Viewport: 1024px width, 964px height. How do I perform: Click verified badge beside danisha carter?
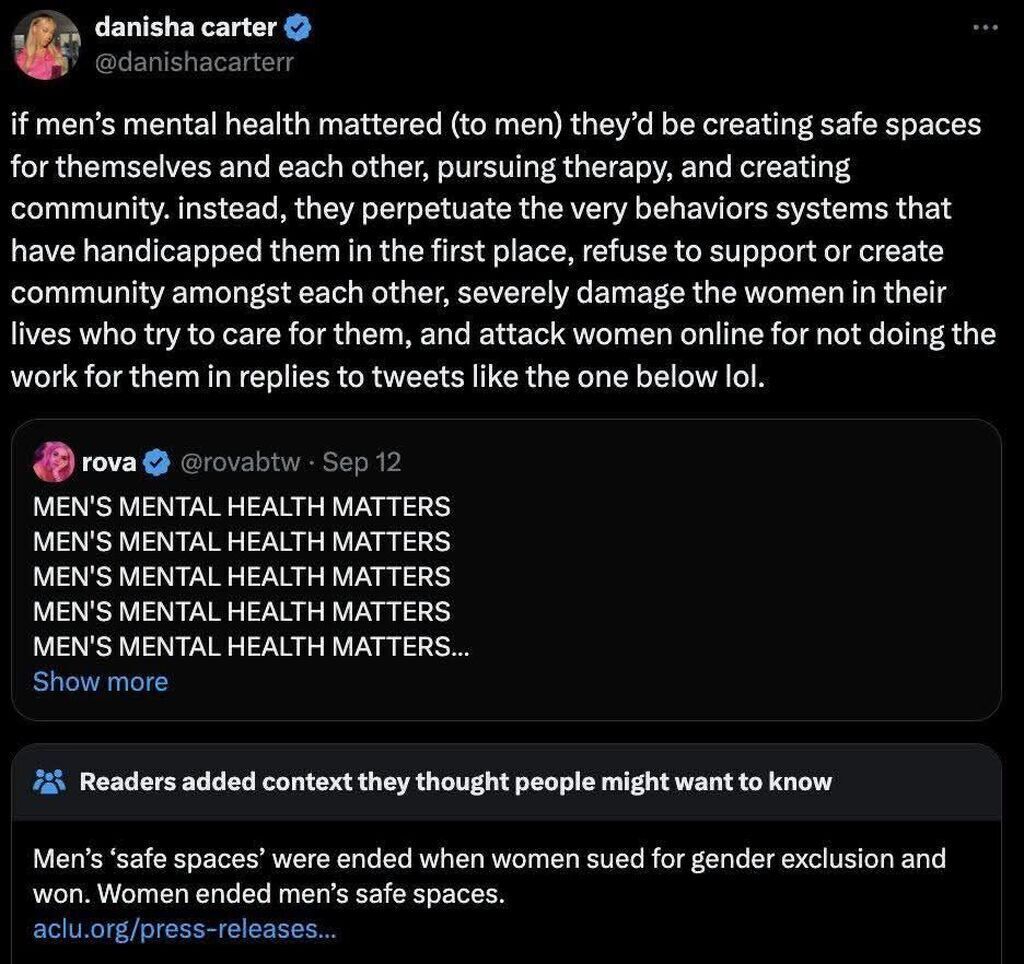pos(298,29)
